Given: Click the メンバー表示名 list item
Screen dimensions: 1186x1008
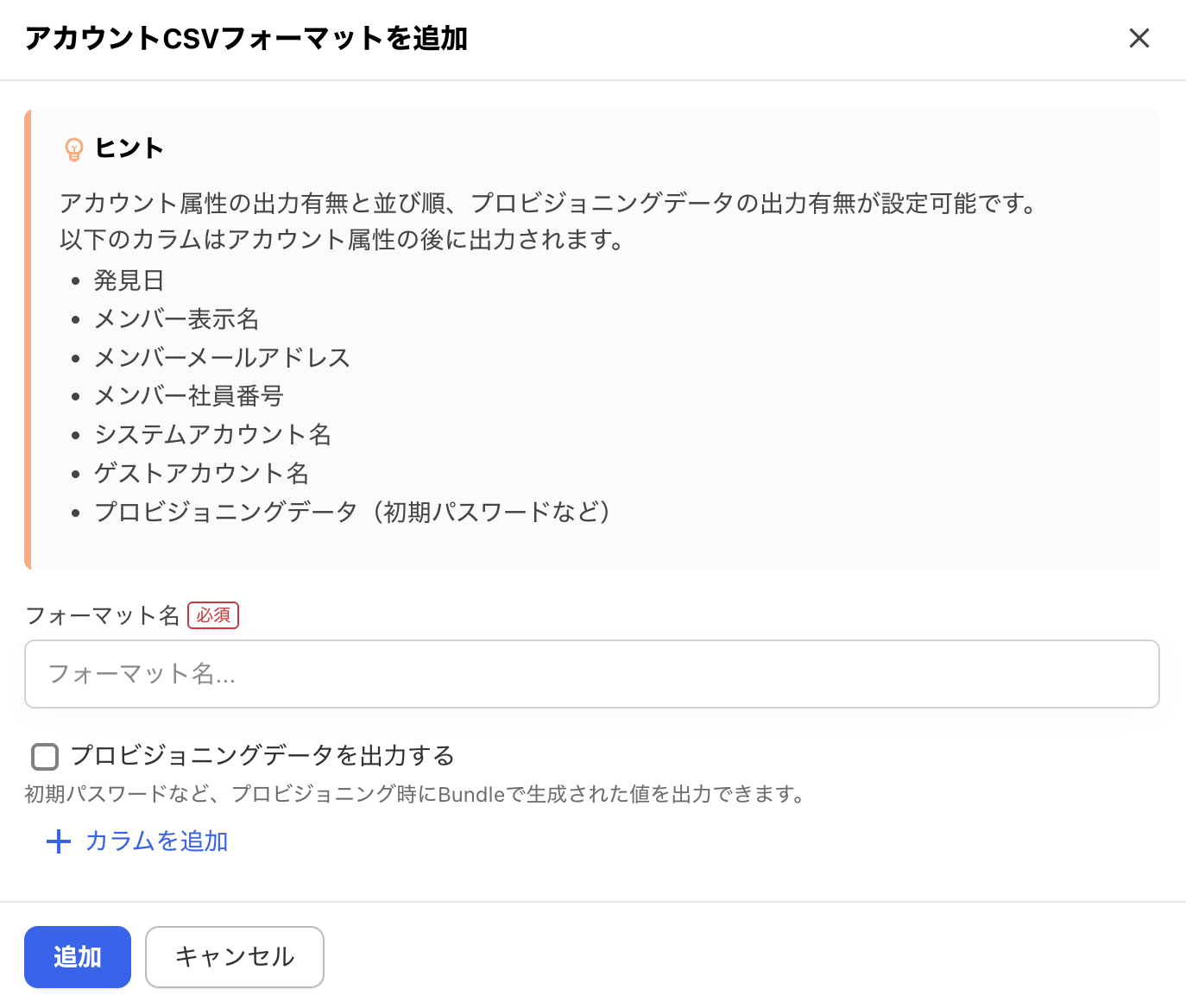Looking at the screenshot, I should pos(175,318).
